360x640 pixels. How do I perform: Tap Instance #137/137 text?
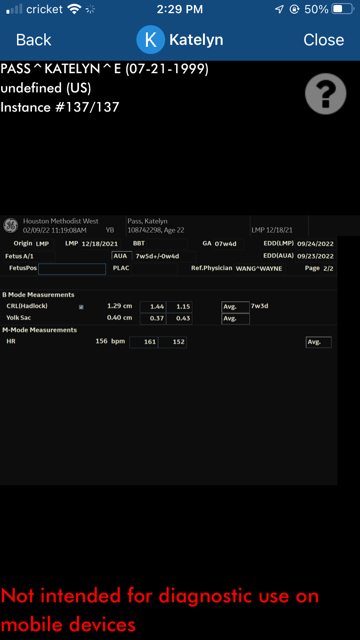pyautogui.click(x=60, y=107)
